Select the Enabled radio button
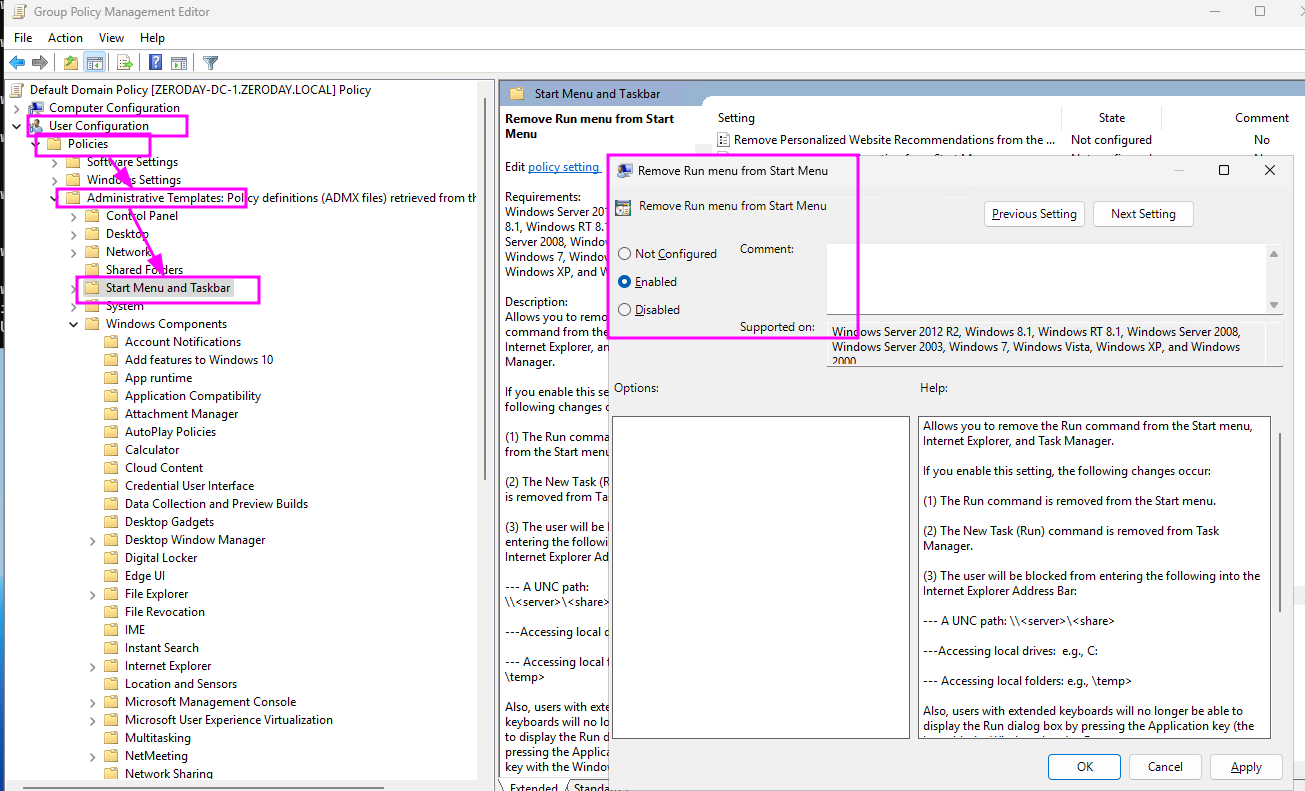 point(625,282)
